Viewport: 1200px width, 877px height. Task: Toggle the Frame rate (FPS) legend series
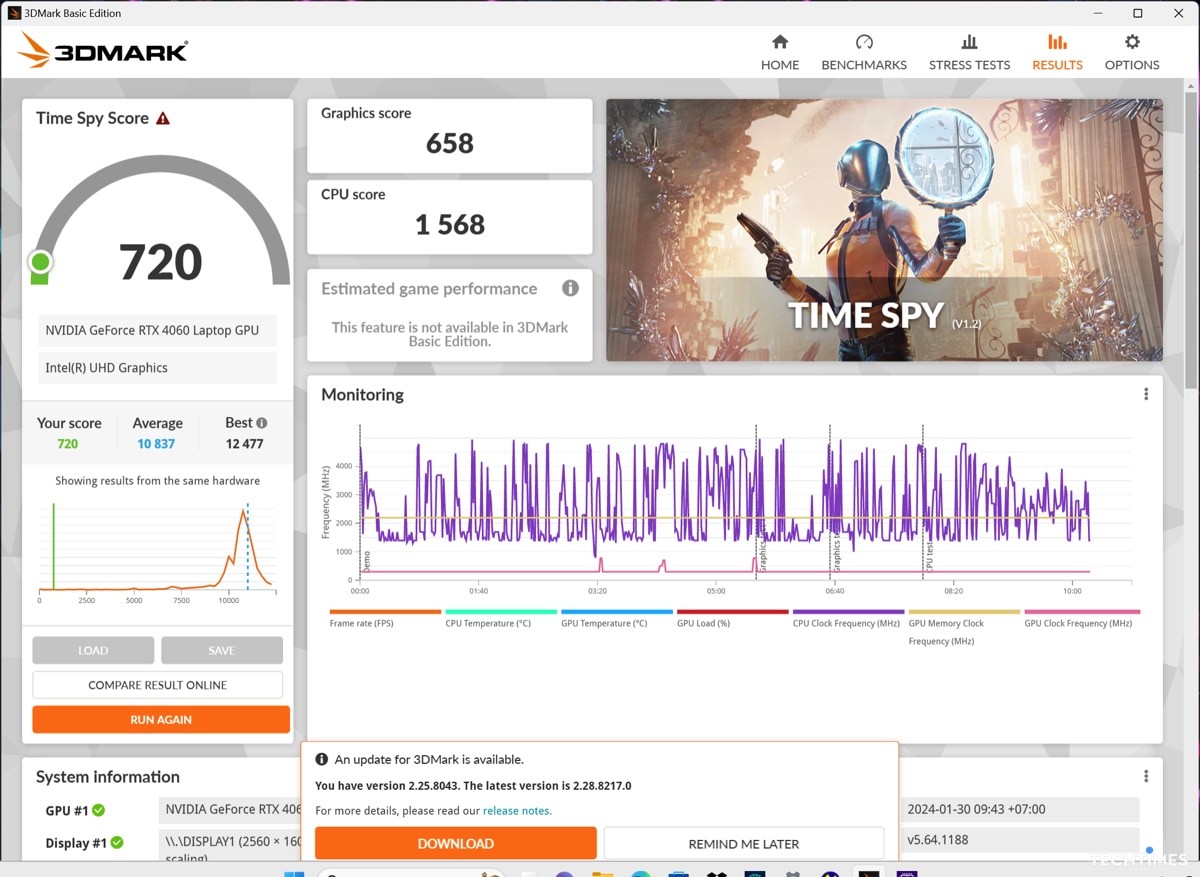click(x=385, y=617)
